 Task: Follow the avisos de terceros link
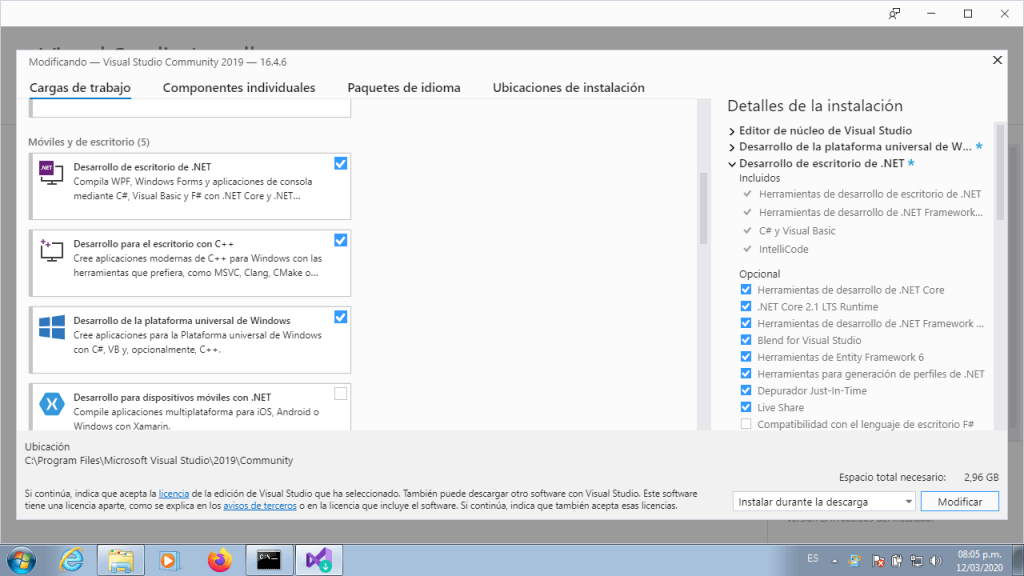(x=259, y=506)
